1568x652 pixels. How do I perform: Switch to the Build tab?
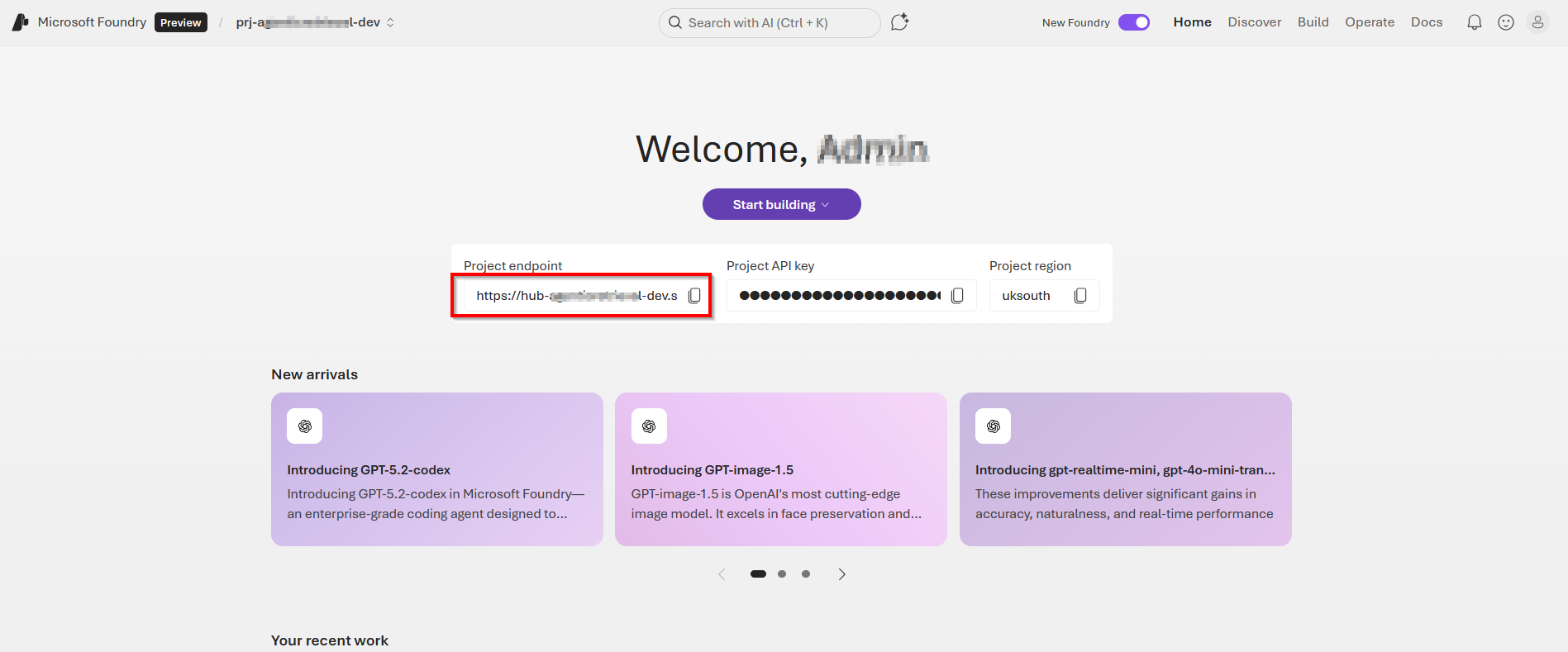(1313, 22)
